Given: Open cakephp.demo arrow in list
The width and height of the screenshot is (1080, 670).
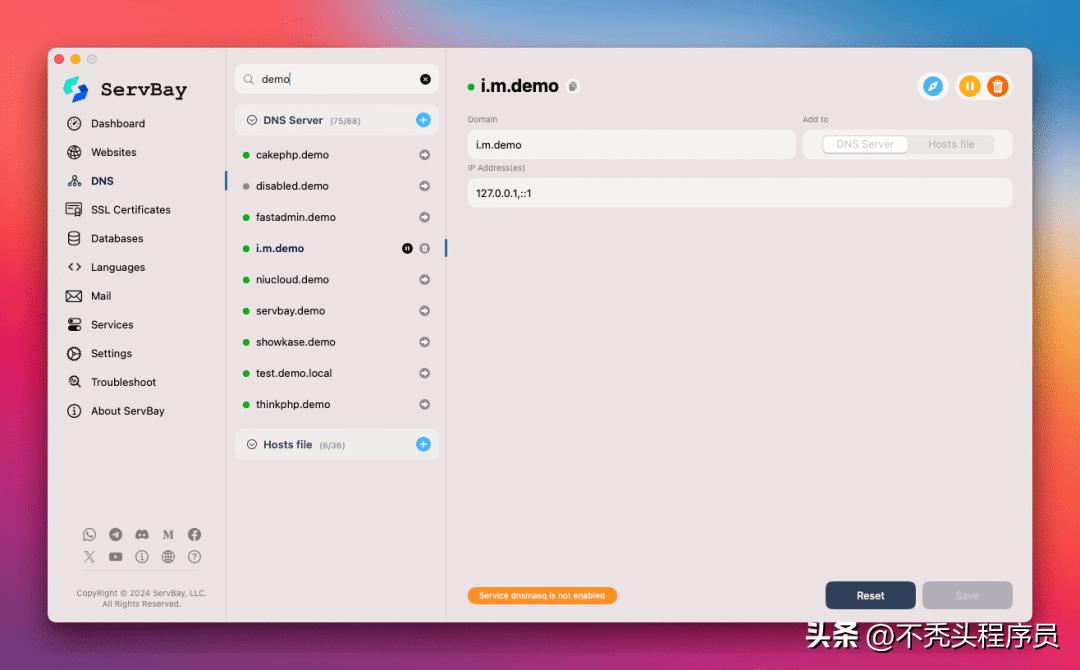Looking at the screenshot, I should (424, 155).
